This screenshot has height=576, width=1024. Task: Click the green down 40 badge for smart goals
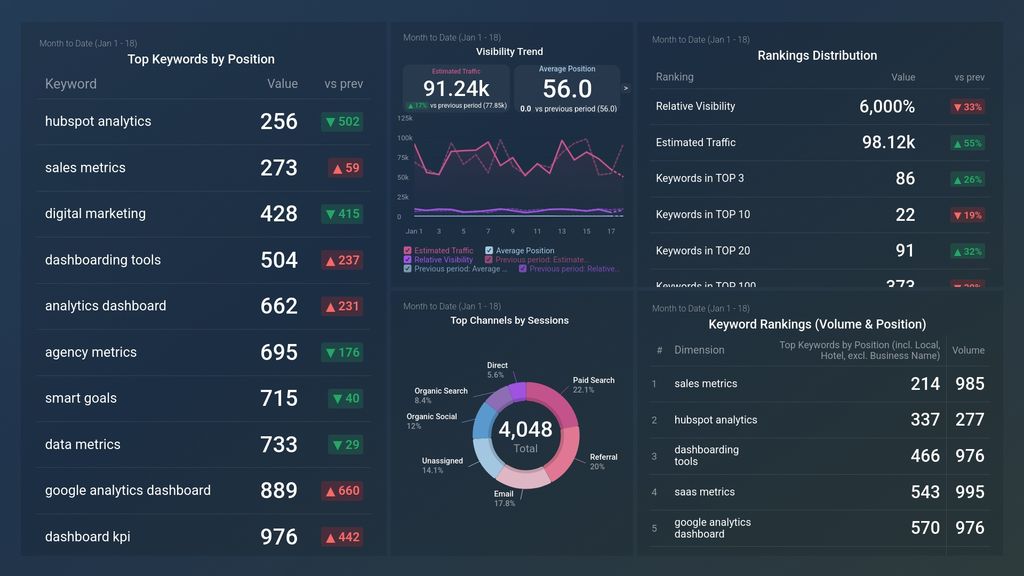(x=345, y=398)
